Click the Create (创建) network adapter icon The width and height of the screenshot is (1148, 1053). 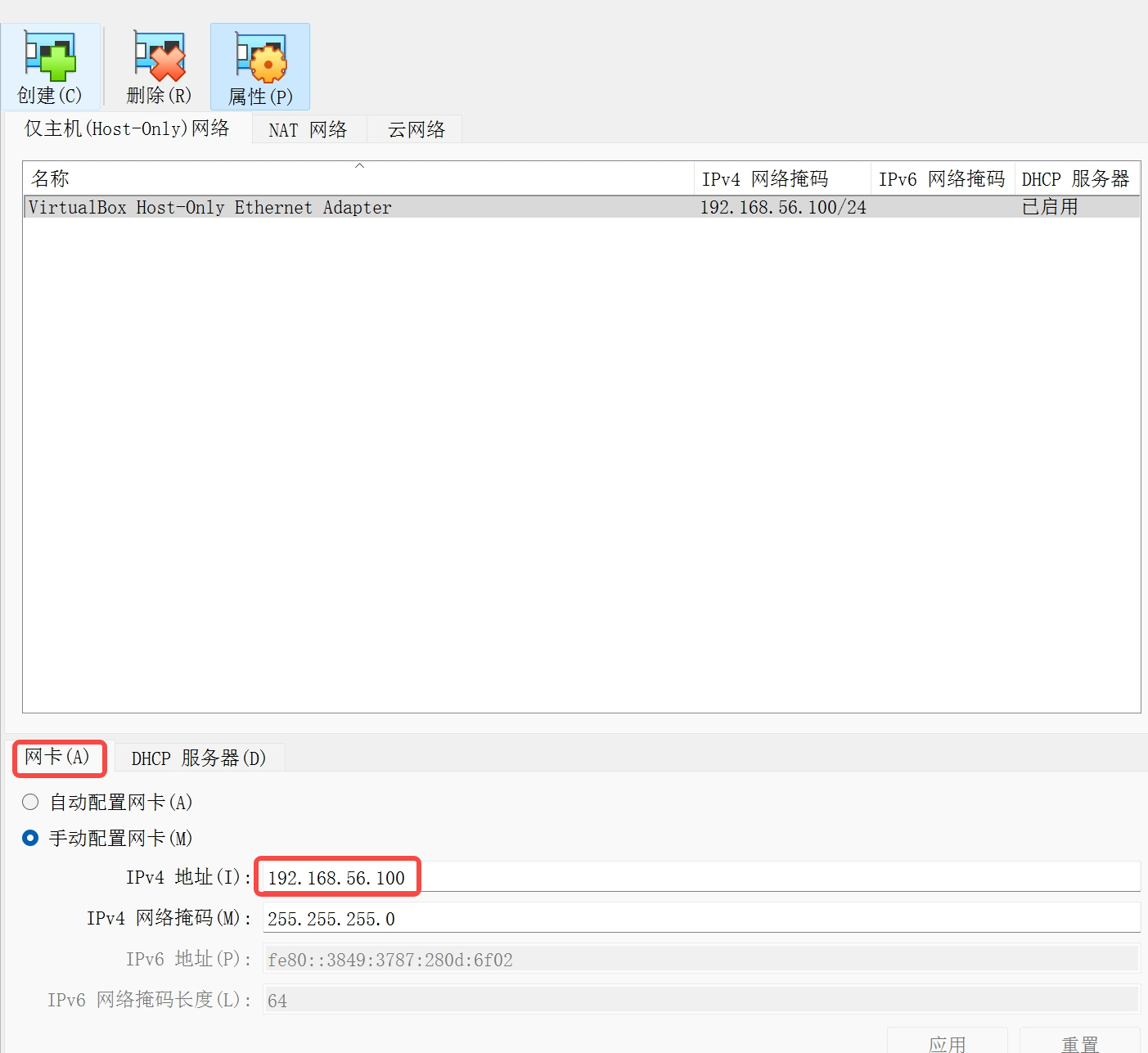[x=50, y=66]
